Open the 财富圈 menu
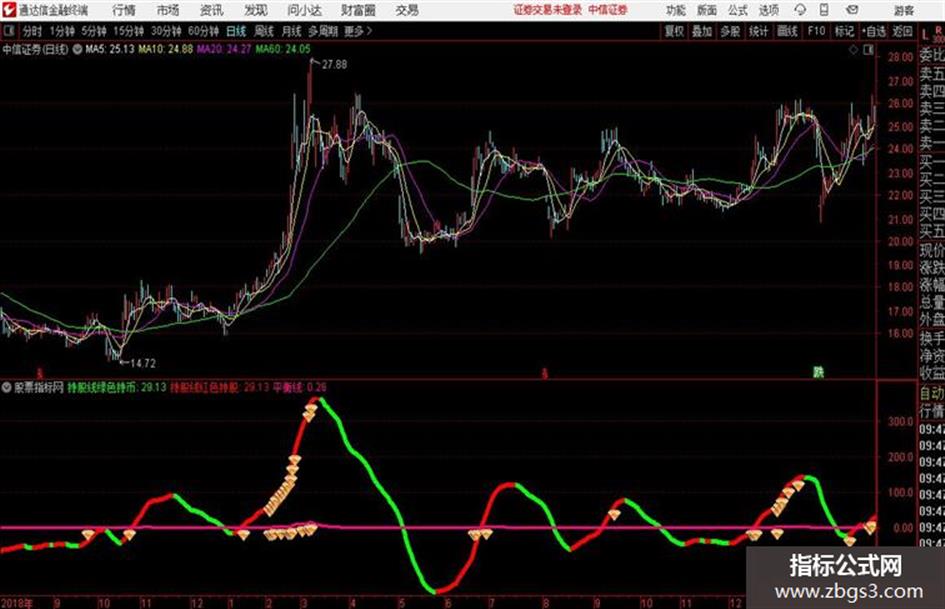This screenshot has height=609, width=945. tap(358, 10)
